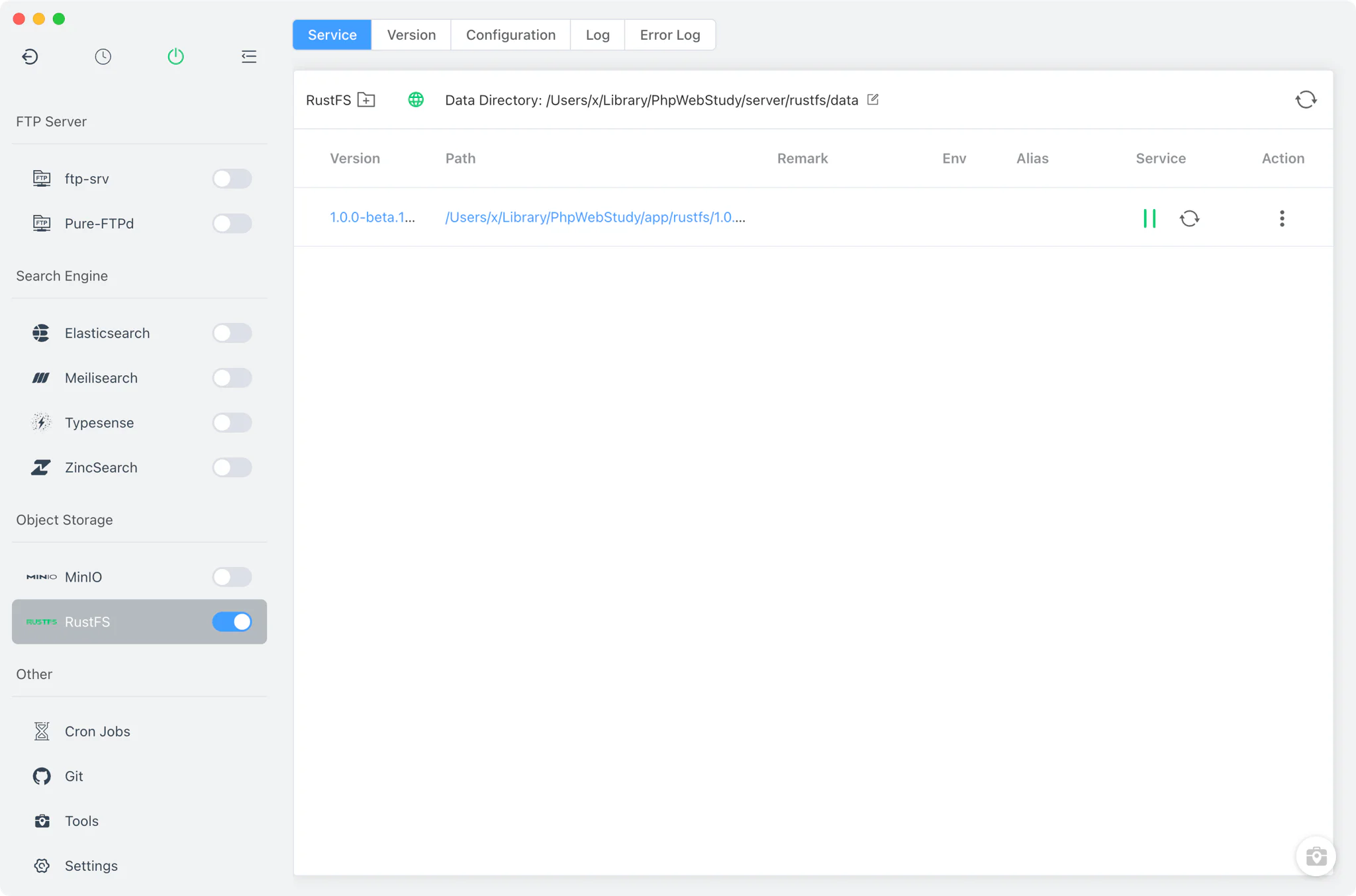This screenshot has width=1356, height=896.
Task: Open the history clock icon
Action: (x=103, y=56)
